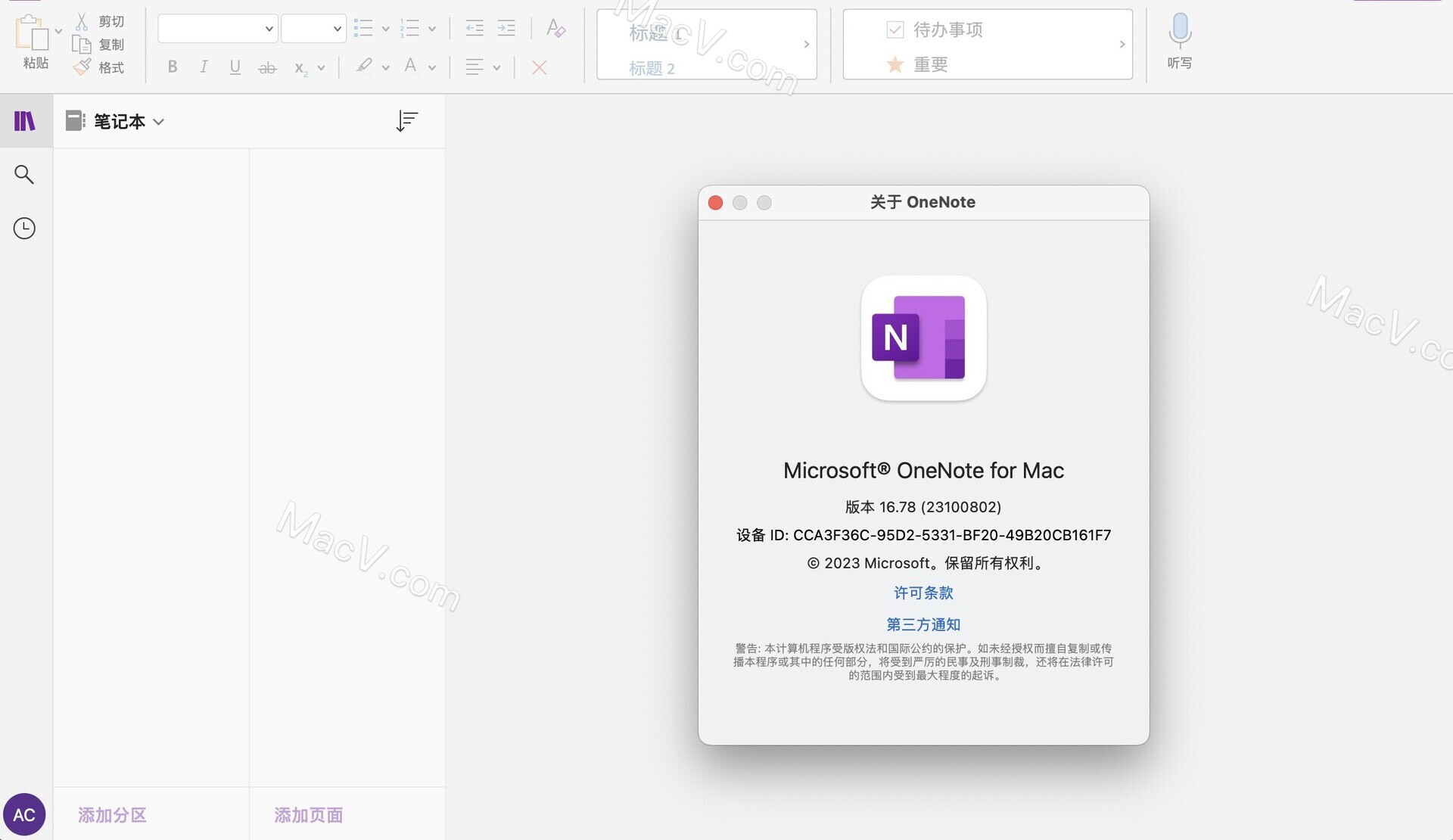Click 添加页面 to add a page
Viewport: 1453px width, 840px height.
(309, 815)
